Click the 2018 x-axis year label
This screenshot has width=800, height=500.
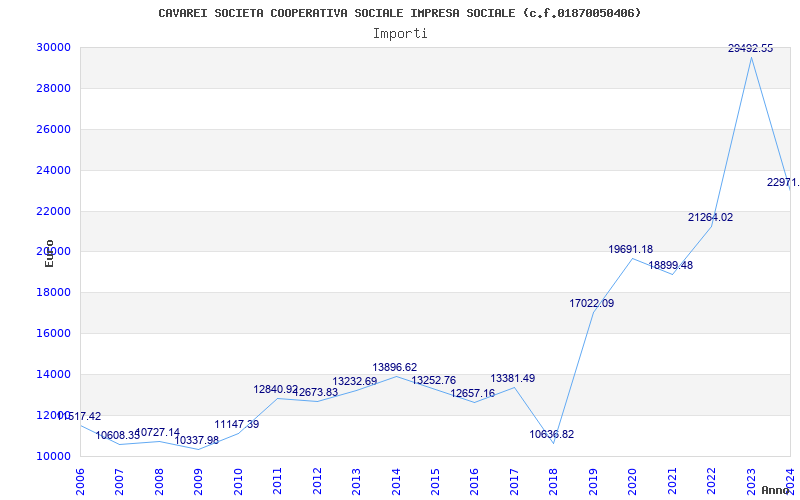pyautogui.click(x=554, y=482)
